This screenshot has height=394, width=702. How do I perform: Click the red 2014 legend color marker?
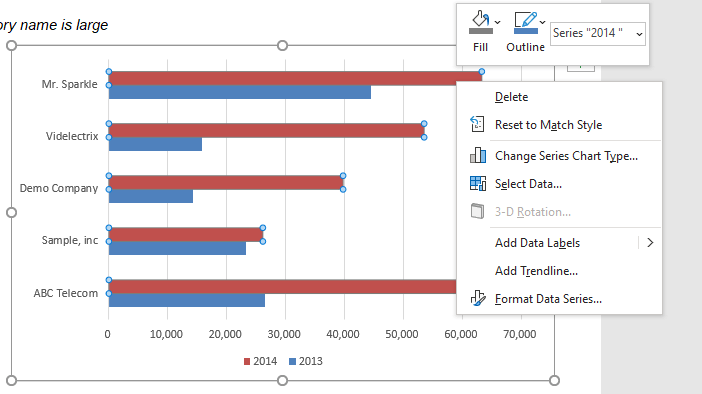[247, 362]
